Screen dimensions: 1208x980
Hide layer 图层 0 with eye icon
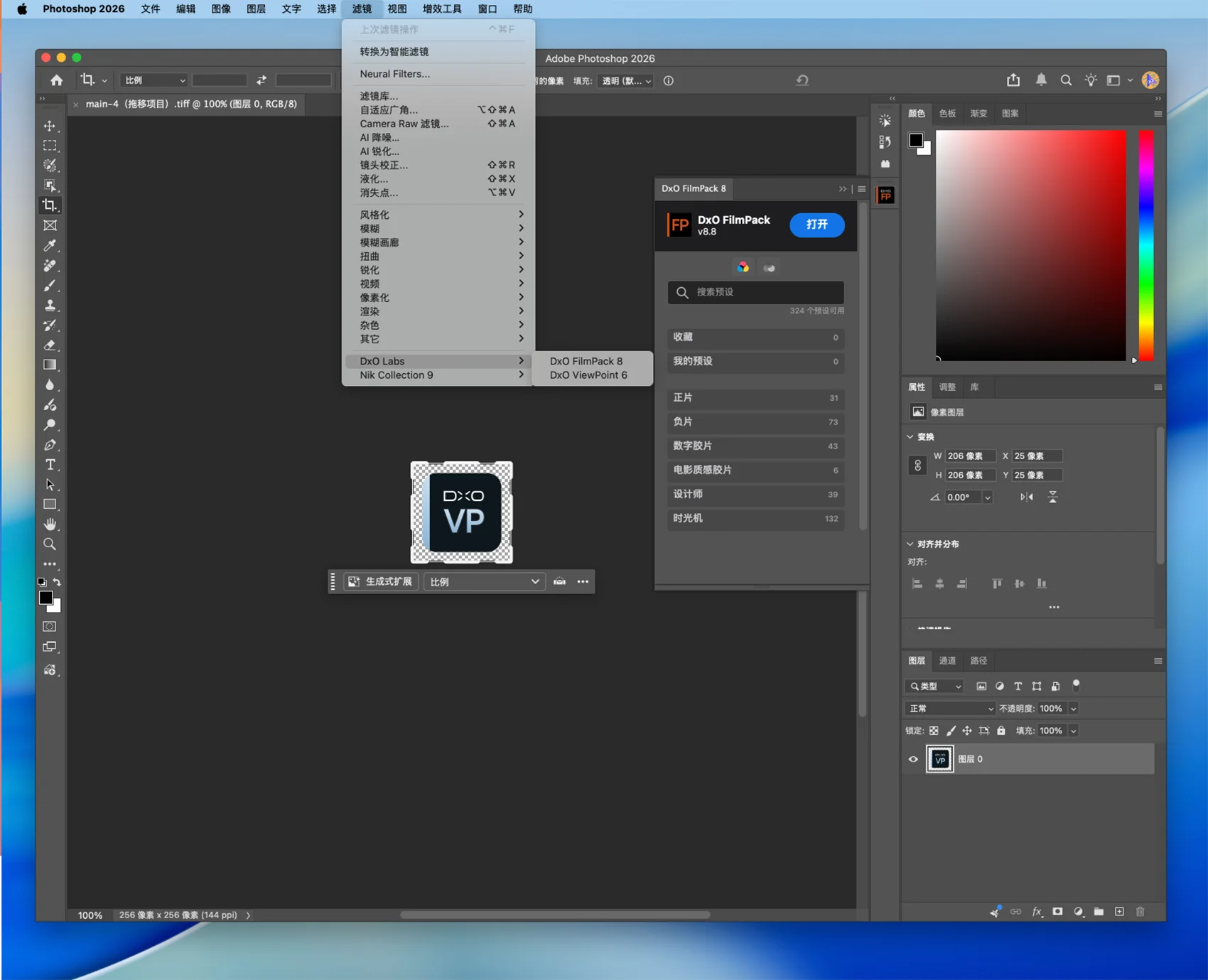(x=914, y=759)
